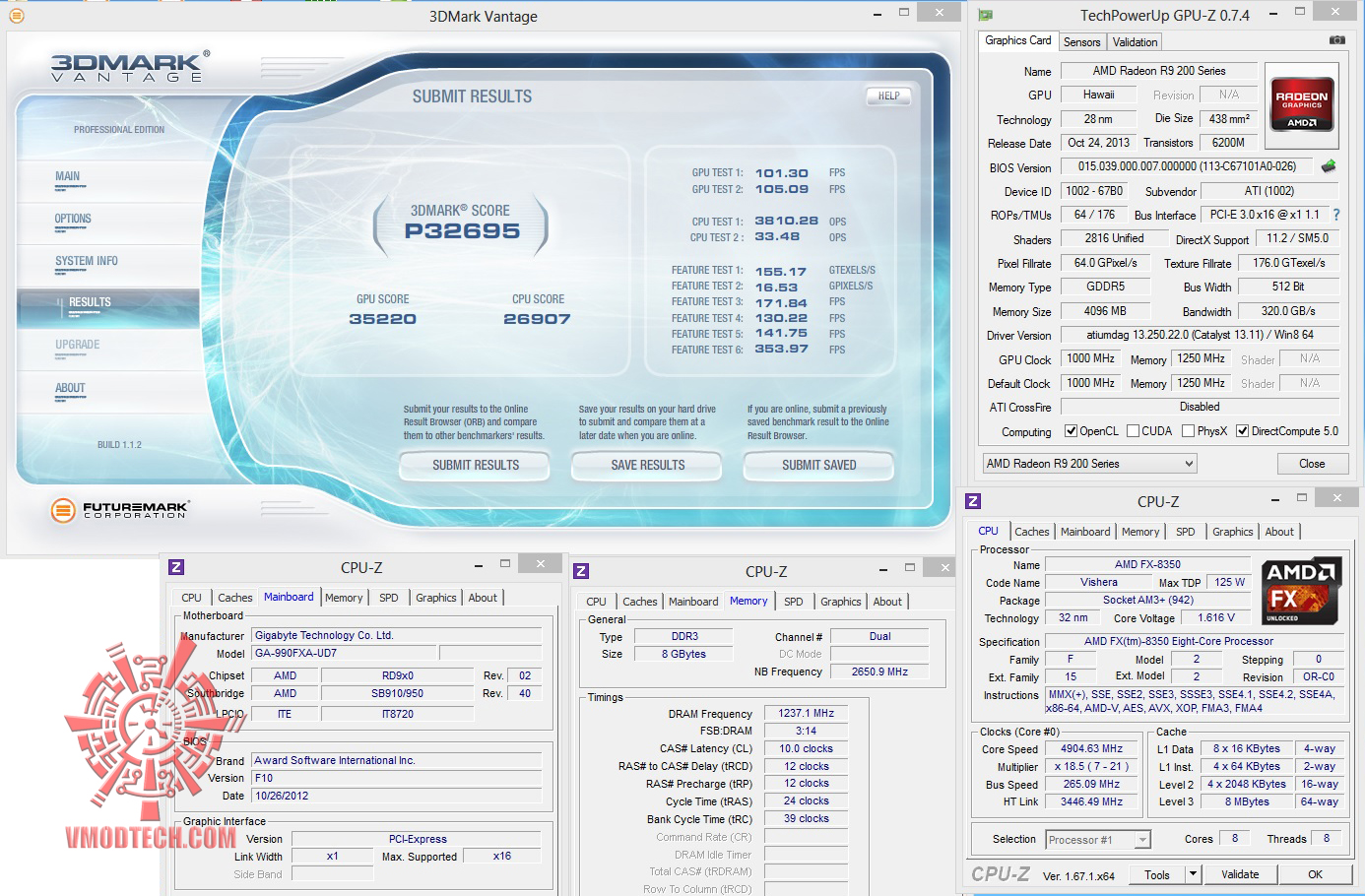Click the Bus Interface question mark icon

(x=1336, y=215)
